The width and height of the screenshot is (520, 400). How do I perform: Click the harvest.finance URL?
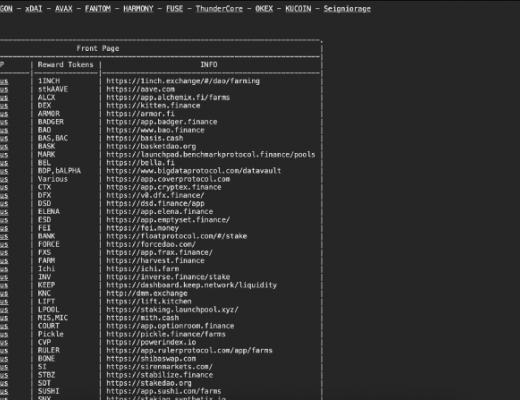155,261
